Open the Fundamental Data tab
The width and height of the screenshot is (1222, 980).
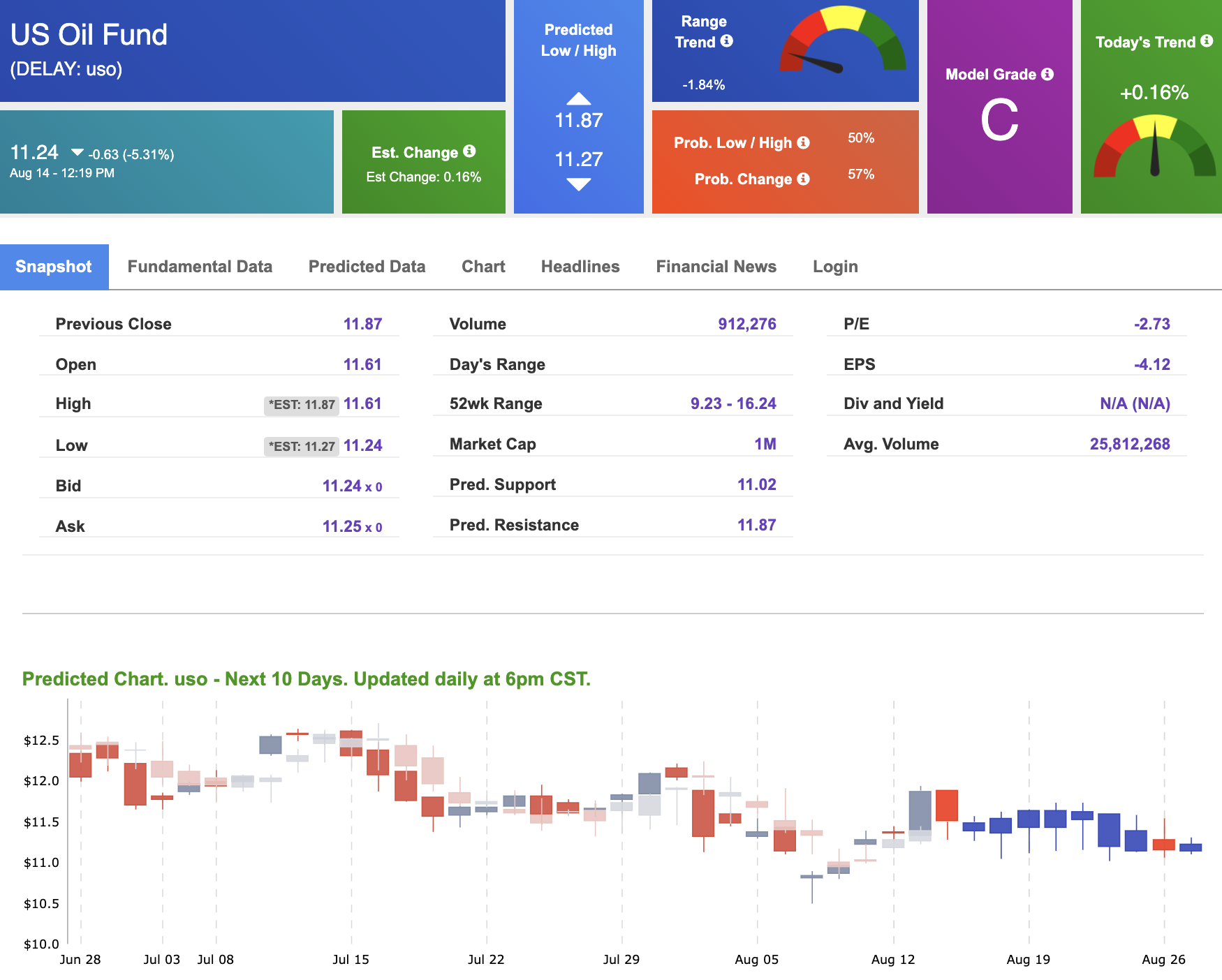click(x=200, y=267)
